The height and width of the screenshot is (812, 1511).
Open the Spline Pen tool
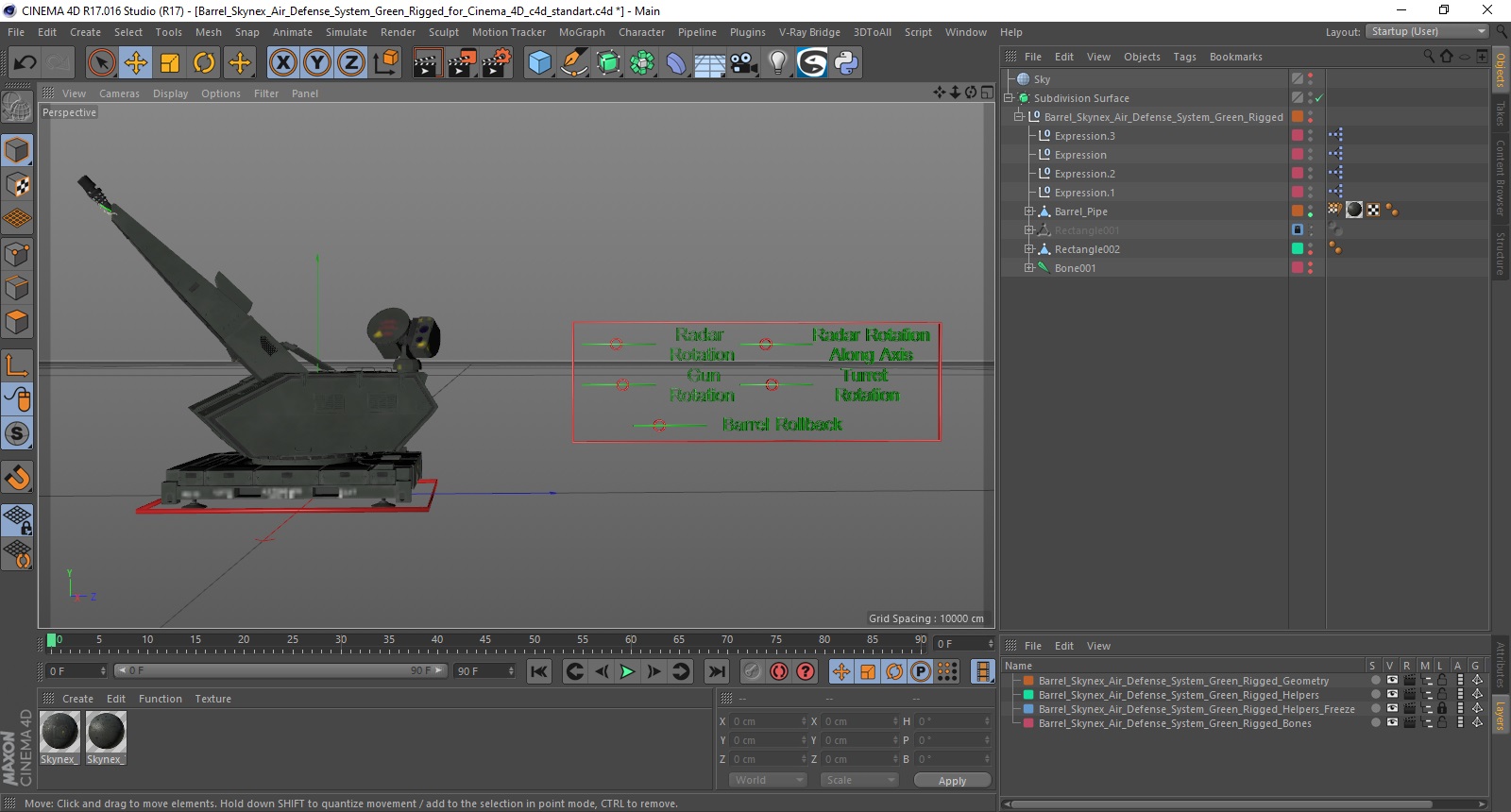pos(574,63)
